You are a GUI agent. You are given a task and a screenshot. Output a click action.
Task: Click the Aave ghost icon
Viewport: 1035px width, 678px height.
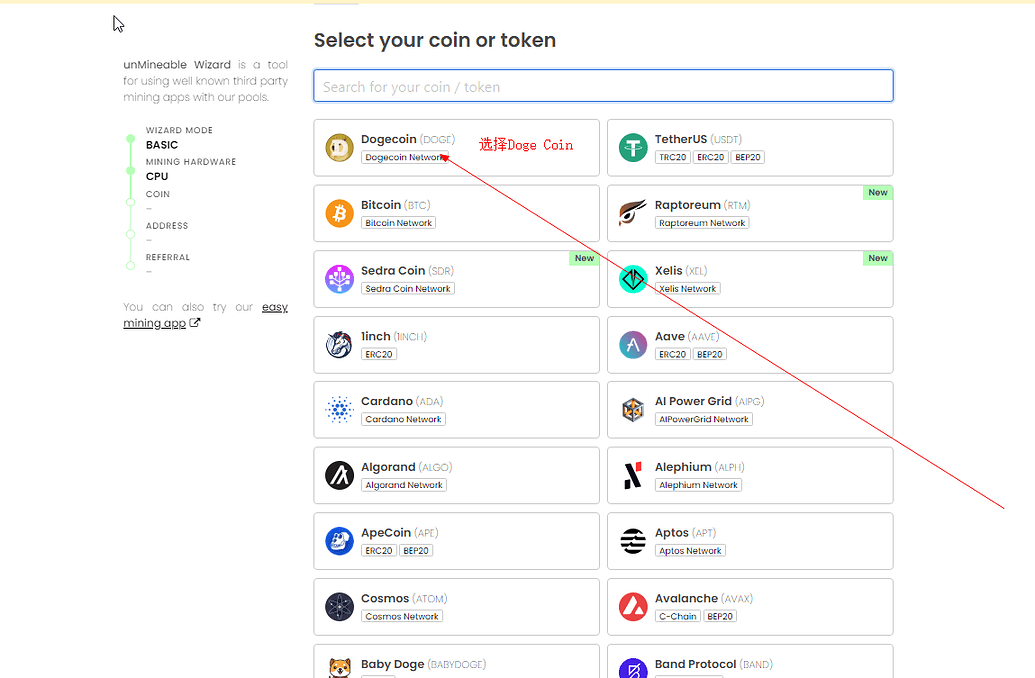(633, 344)
